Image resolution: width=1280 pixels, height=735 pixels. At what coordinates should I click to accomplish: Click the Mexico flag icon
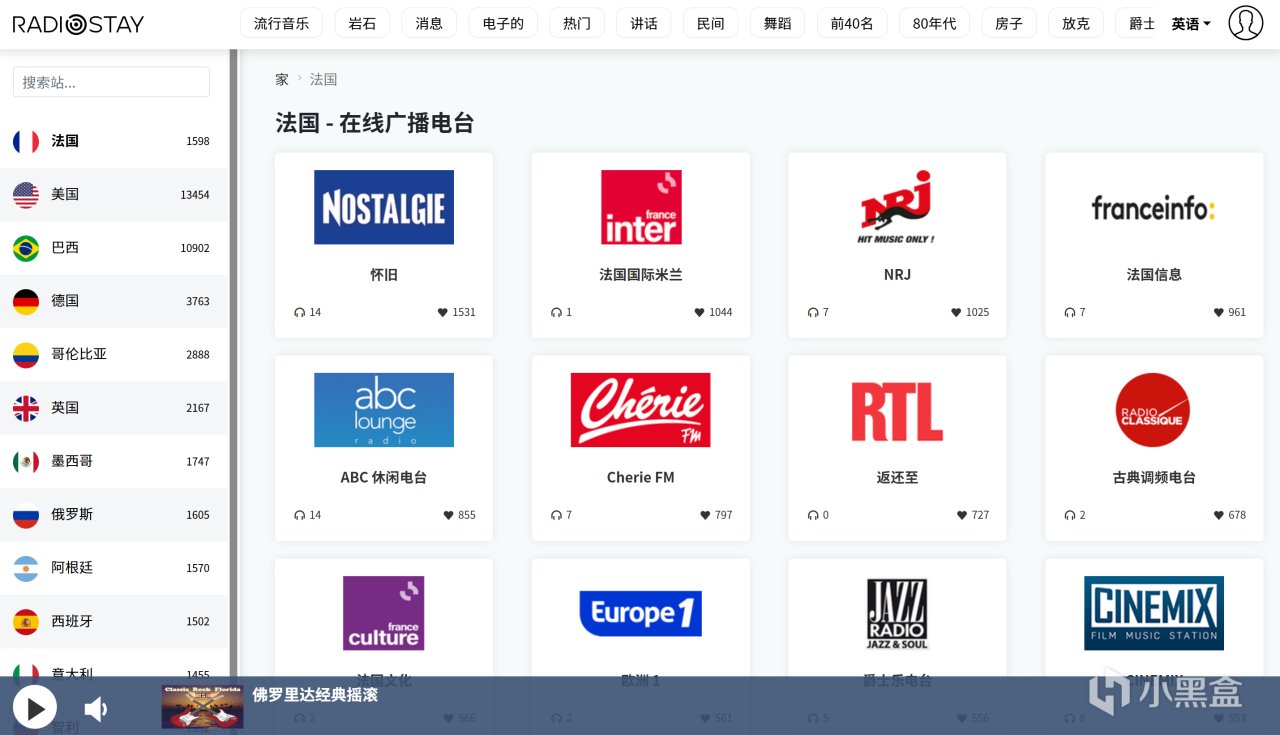coord(26,461)
